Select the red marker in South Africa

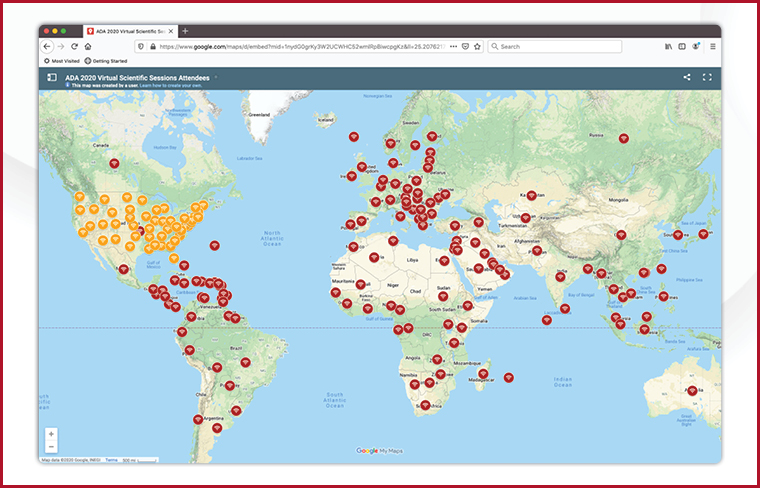(x=425, y=405)
